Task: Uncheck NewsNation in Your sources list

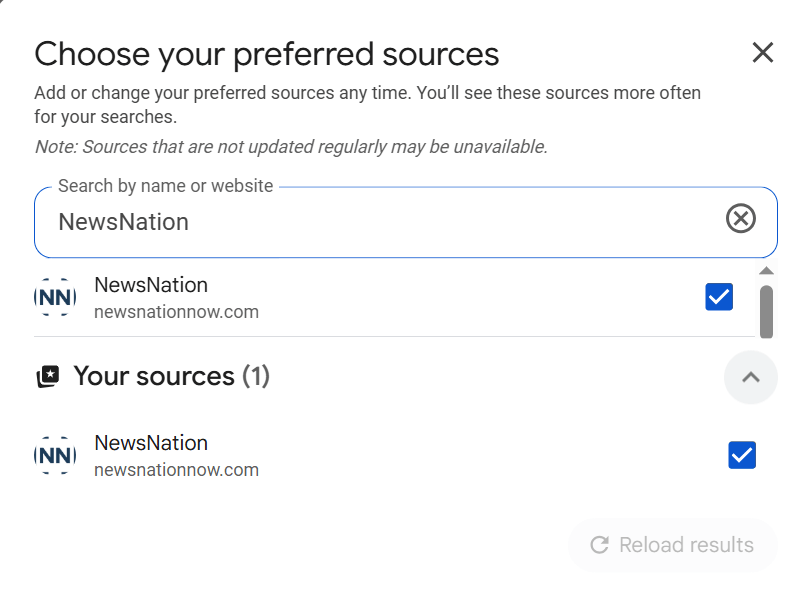Action: coord(742,455)
